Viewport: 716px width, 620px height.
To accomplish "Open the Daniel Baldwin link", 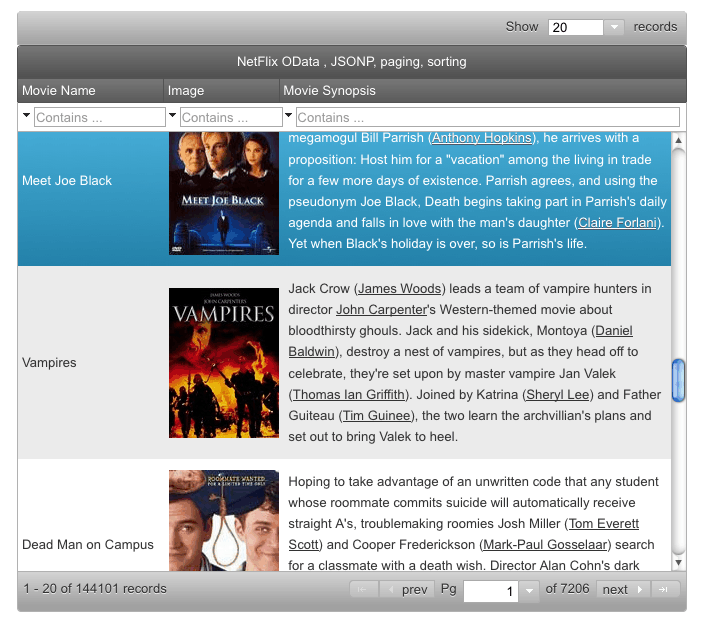I will 614,331.
